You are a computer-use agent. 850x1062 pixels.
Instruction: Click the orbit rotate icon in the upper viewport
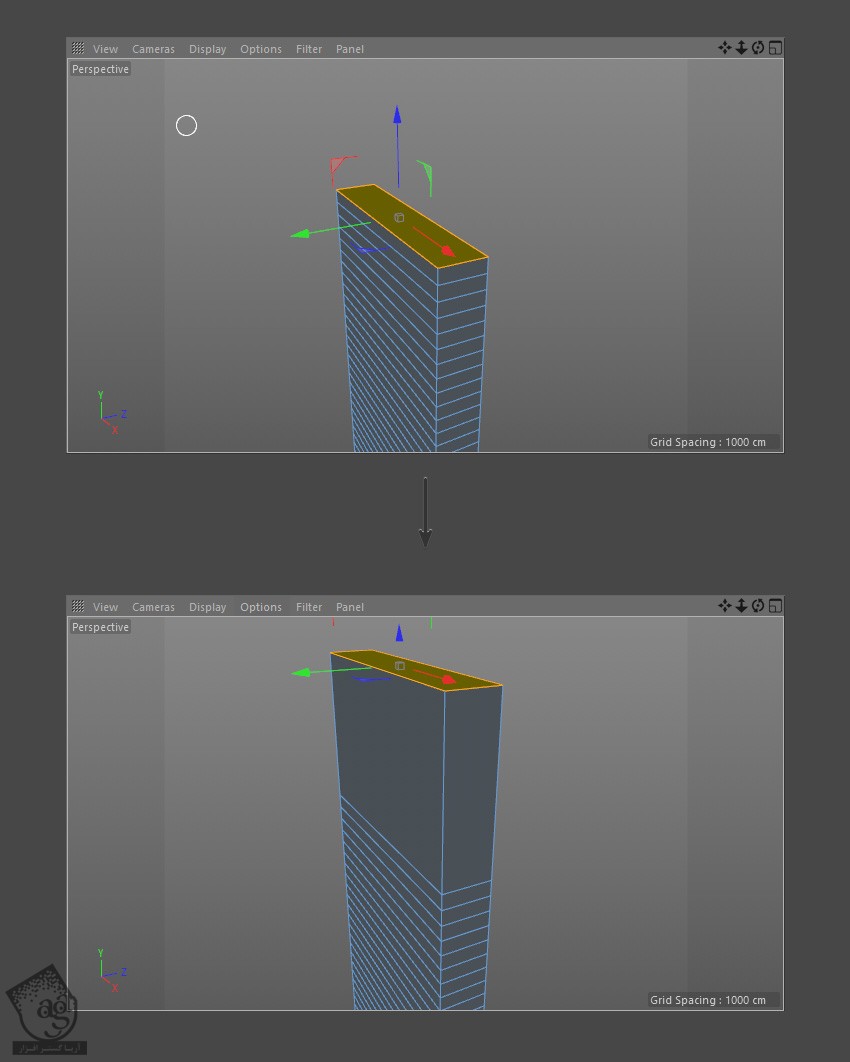[758, 48]
